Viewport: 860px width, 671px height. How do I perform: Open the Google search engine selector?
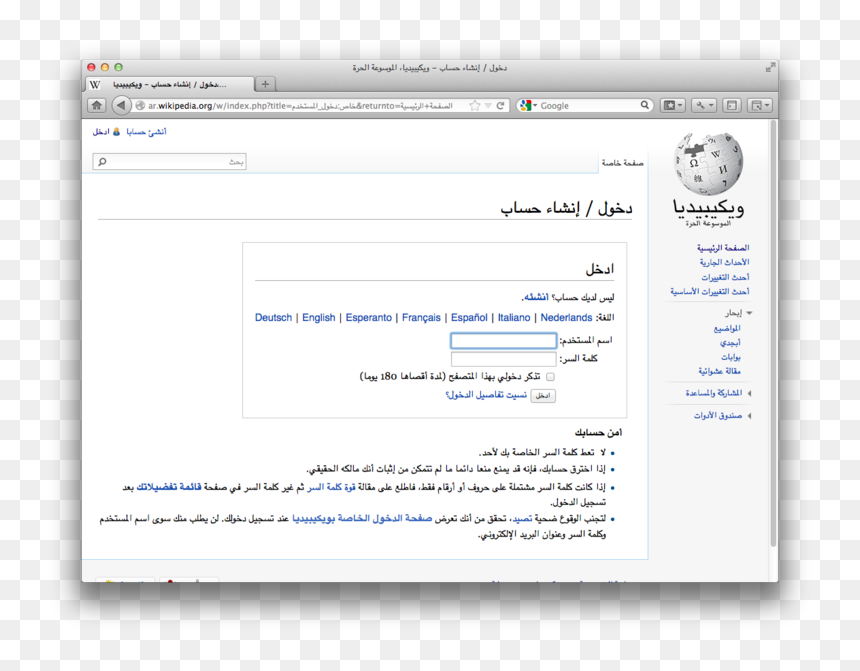coord(528,105)
